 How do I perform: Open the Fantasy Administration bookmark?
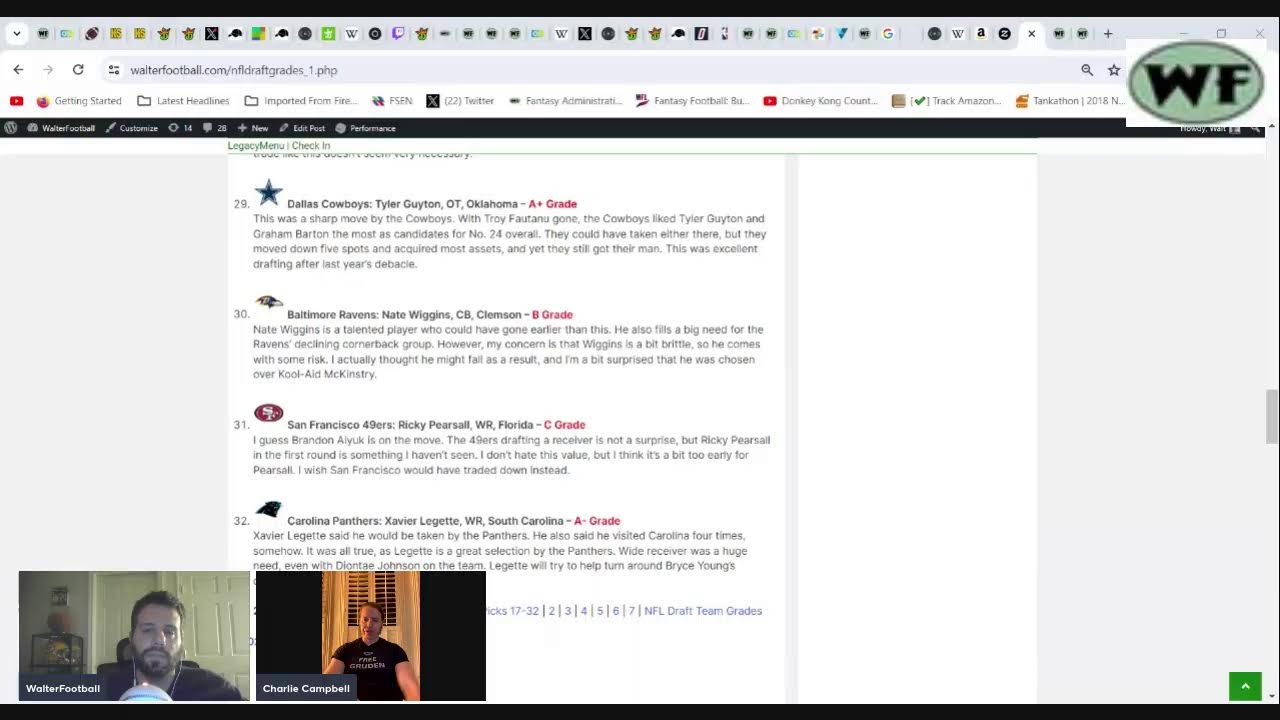click(565, 101)
